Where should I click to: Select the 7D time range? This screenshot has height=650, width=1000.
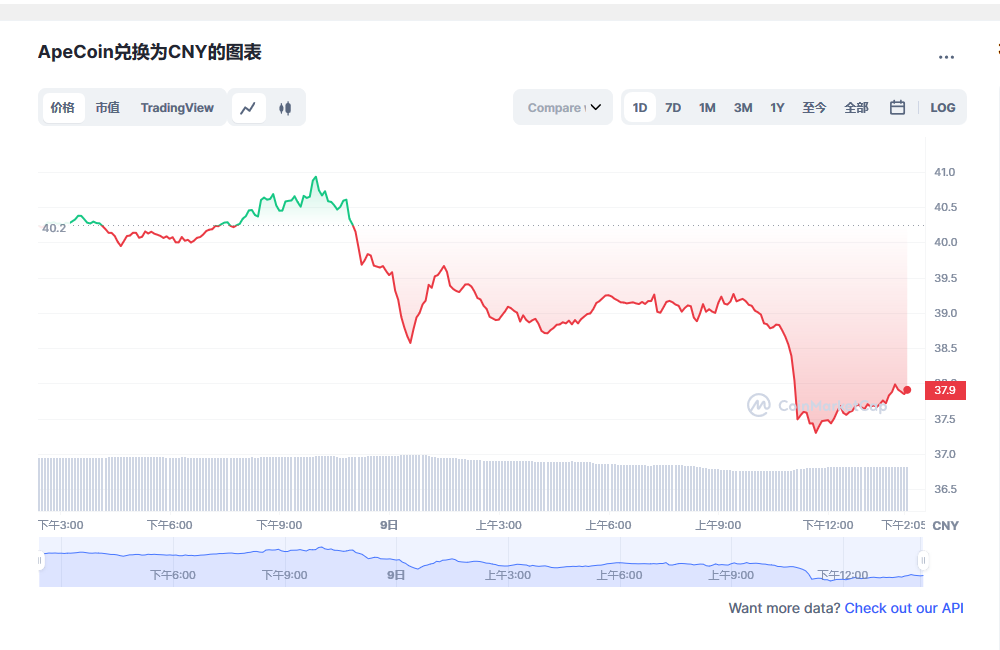coord(673,107)
